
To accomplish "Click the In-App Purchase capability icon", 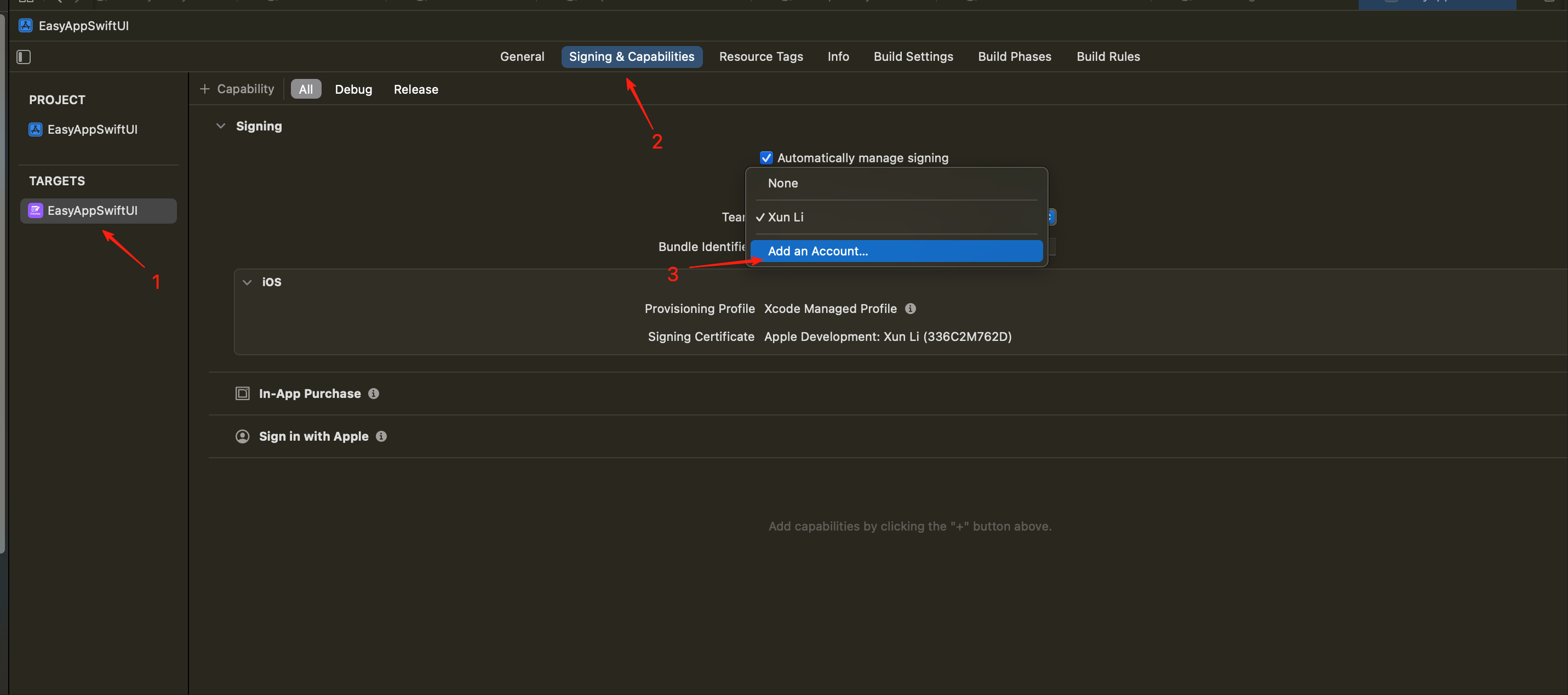I will pos(242,394).
